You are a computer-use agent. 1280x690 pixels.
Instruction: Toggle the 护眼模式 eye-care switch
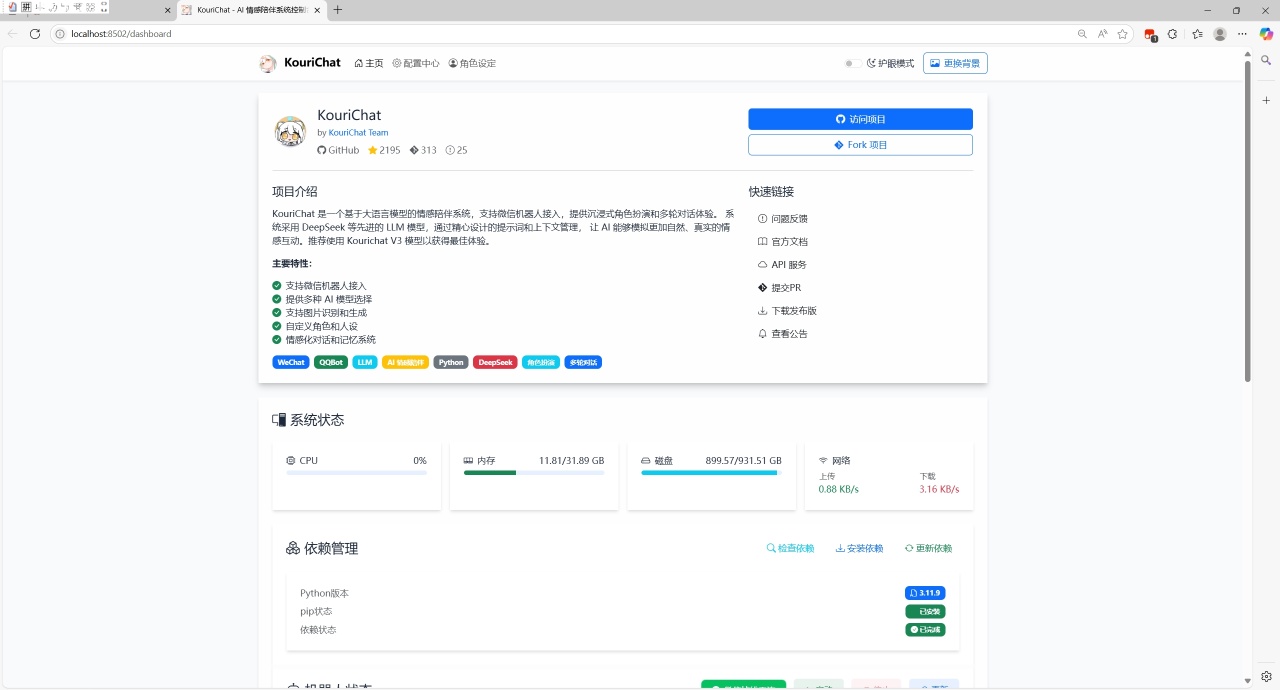(851, 63)
